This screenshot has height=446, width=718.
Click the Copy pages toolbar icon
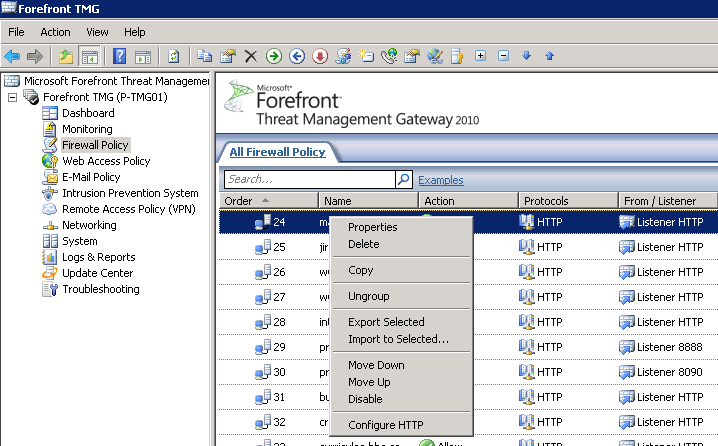204,56
